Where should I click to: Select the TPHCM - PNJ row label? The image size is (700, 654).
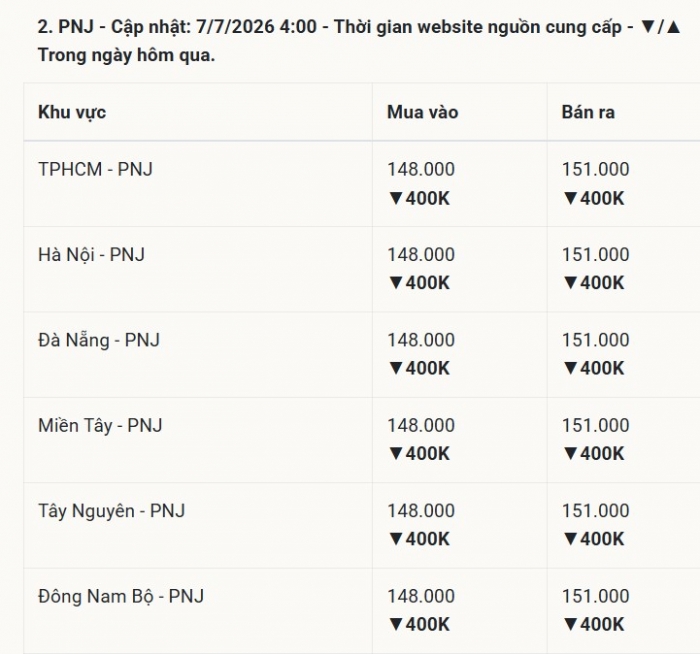96,169
